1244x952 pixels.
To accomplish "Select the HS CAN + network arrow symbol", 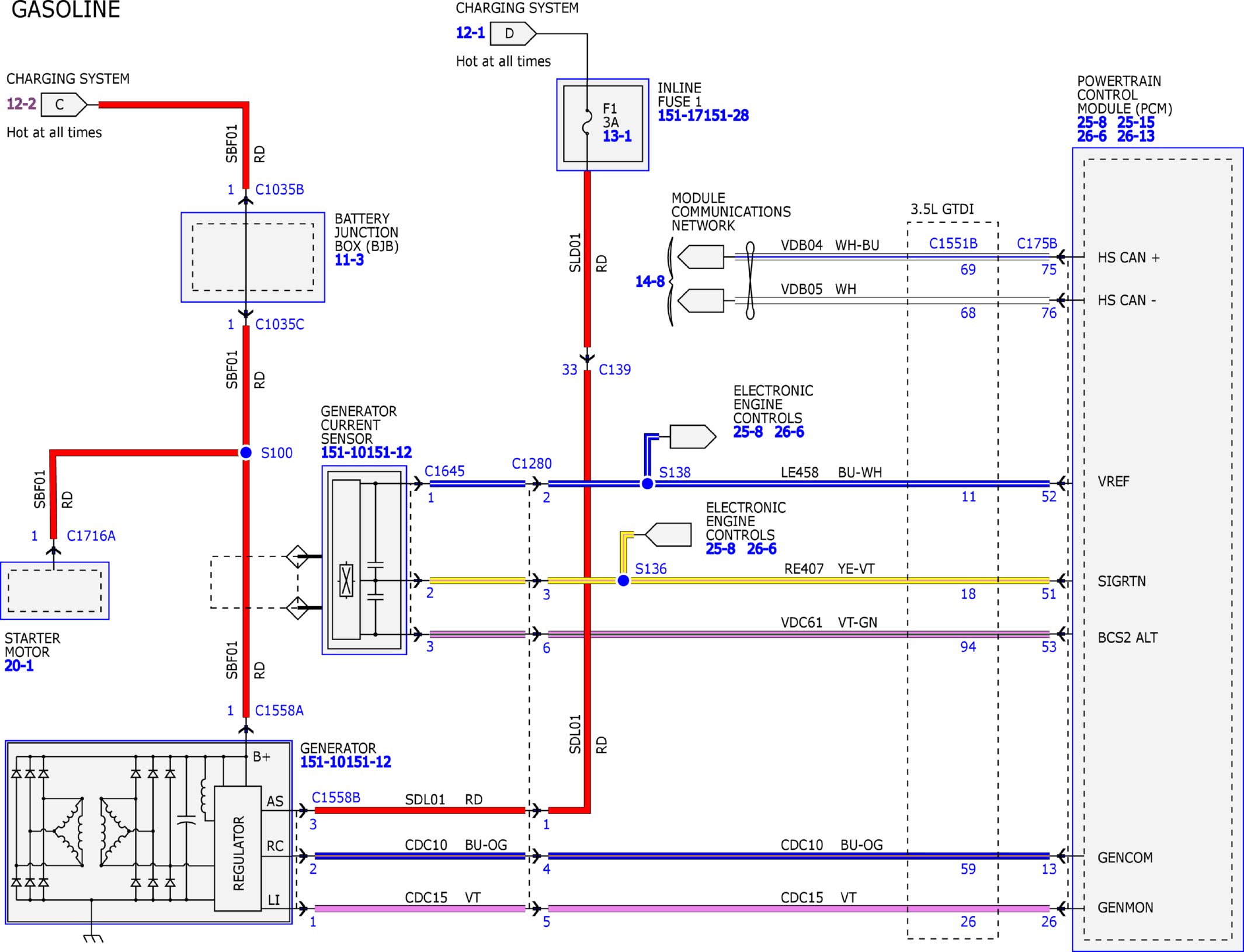I will coord(700,256).
